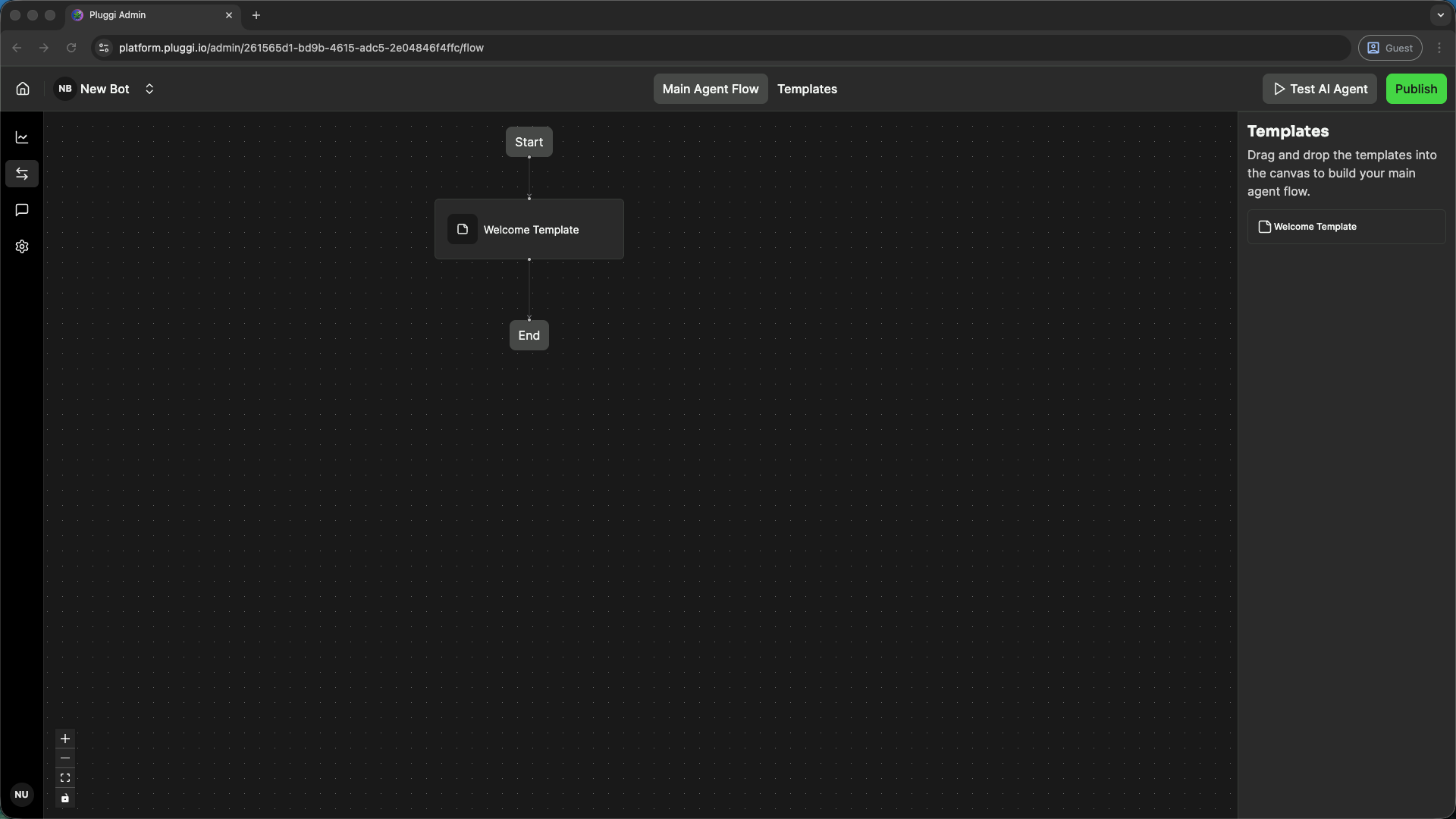The image size is (1456, 819).
Task: Select the flows sidebar icon
Action: point(22,173)
